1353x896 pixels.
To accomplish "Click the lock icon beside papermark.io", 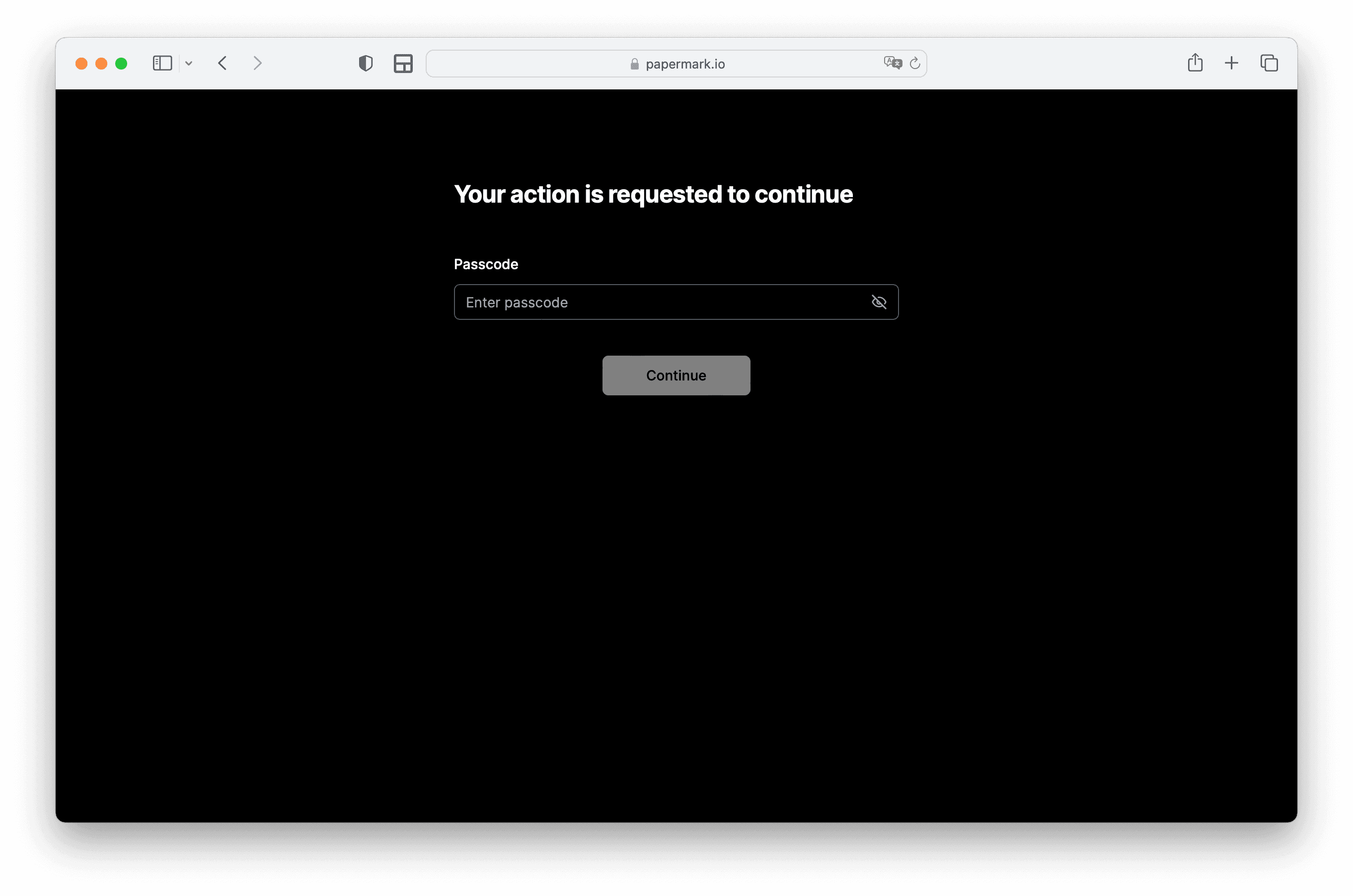I will [634, 64].
